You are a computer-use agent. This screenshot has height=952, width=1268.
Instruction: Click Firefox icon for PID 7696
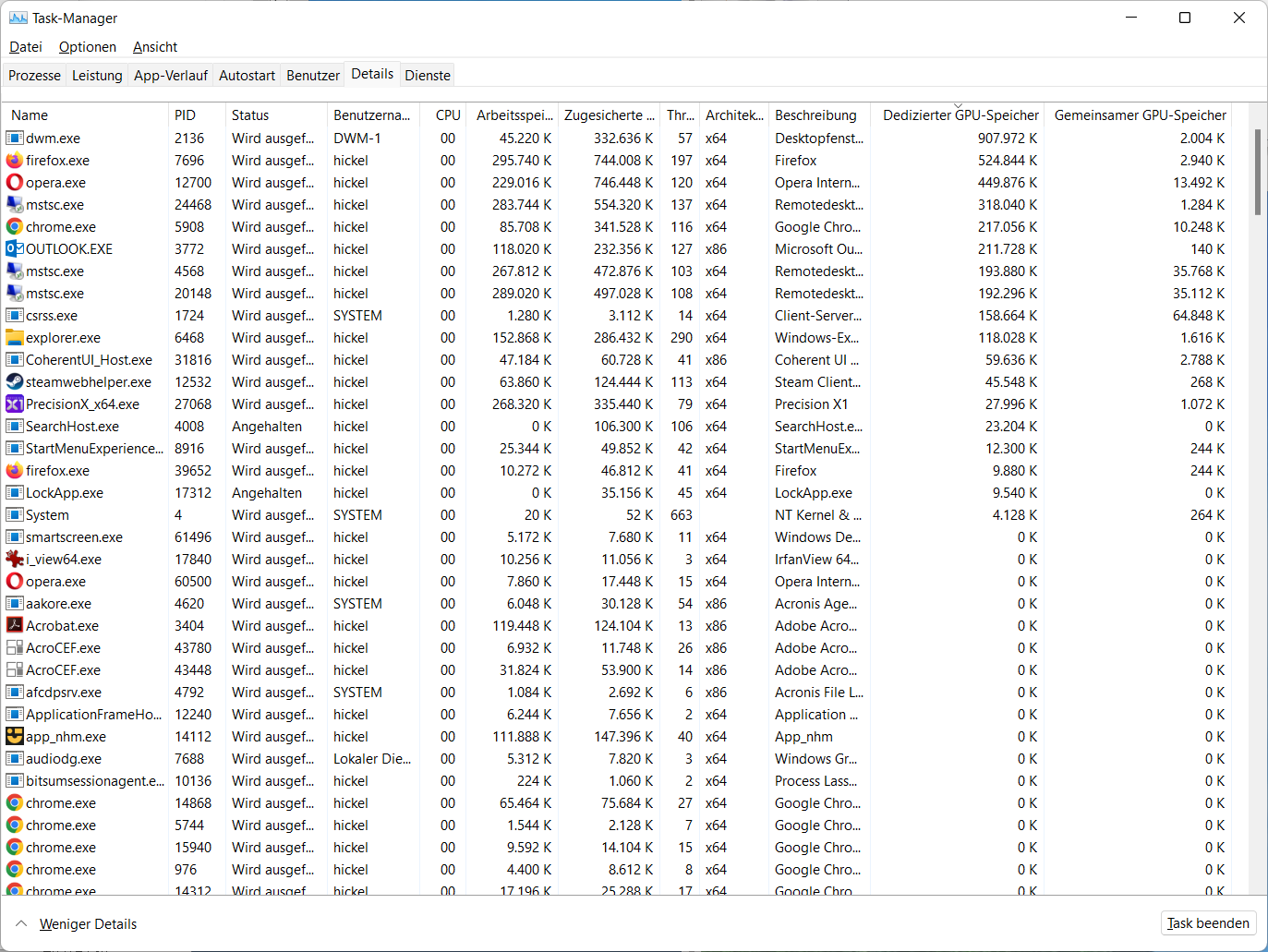[x=15, y=161]
